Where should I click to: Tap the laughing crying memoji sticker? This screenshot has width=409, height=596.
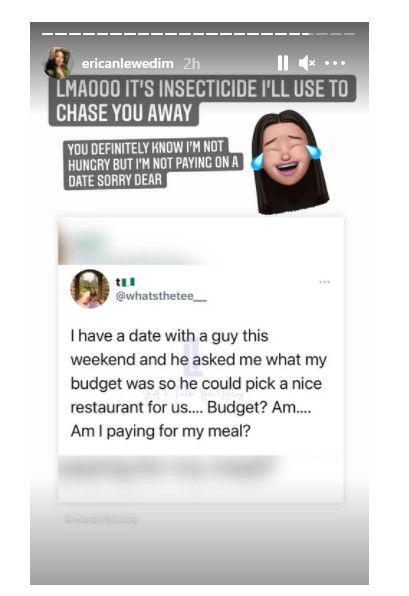[x=289, y=163]
